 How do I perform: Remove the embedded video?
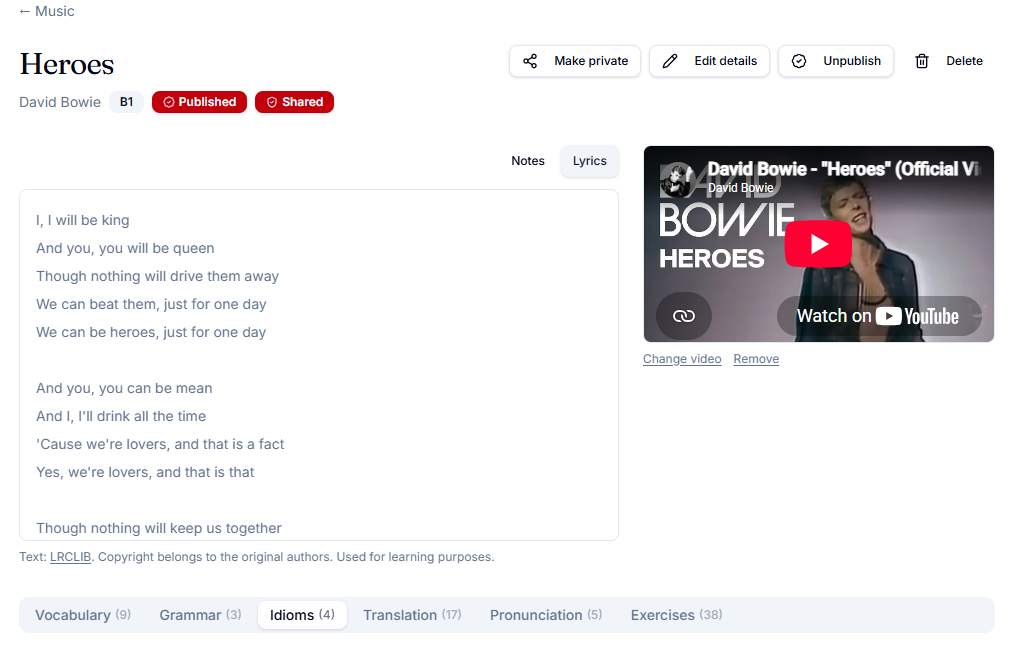click(x=756, y=359)
